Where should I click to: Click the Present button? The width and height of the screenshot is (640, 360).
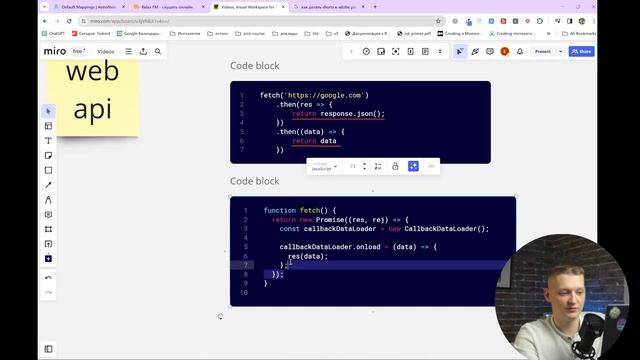tap(543, 51)
